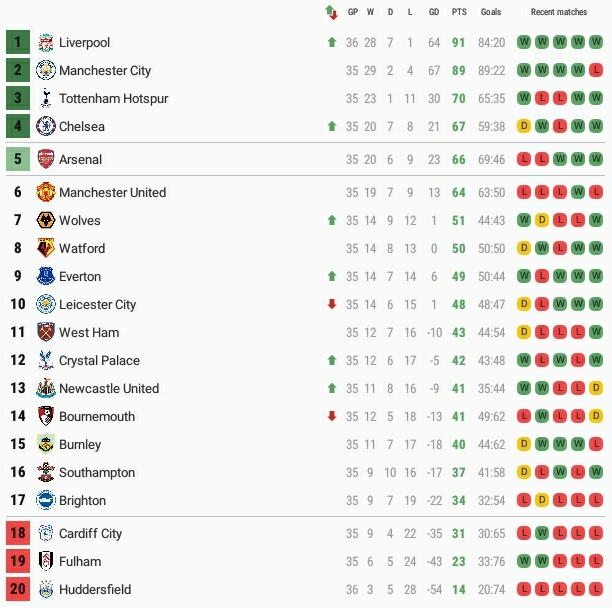
Task: Click the Liverpool club crest
Action: click(45, 42)
